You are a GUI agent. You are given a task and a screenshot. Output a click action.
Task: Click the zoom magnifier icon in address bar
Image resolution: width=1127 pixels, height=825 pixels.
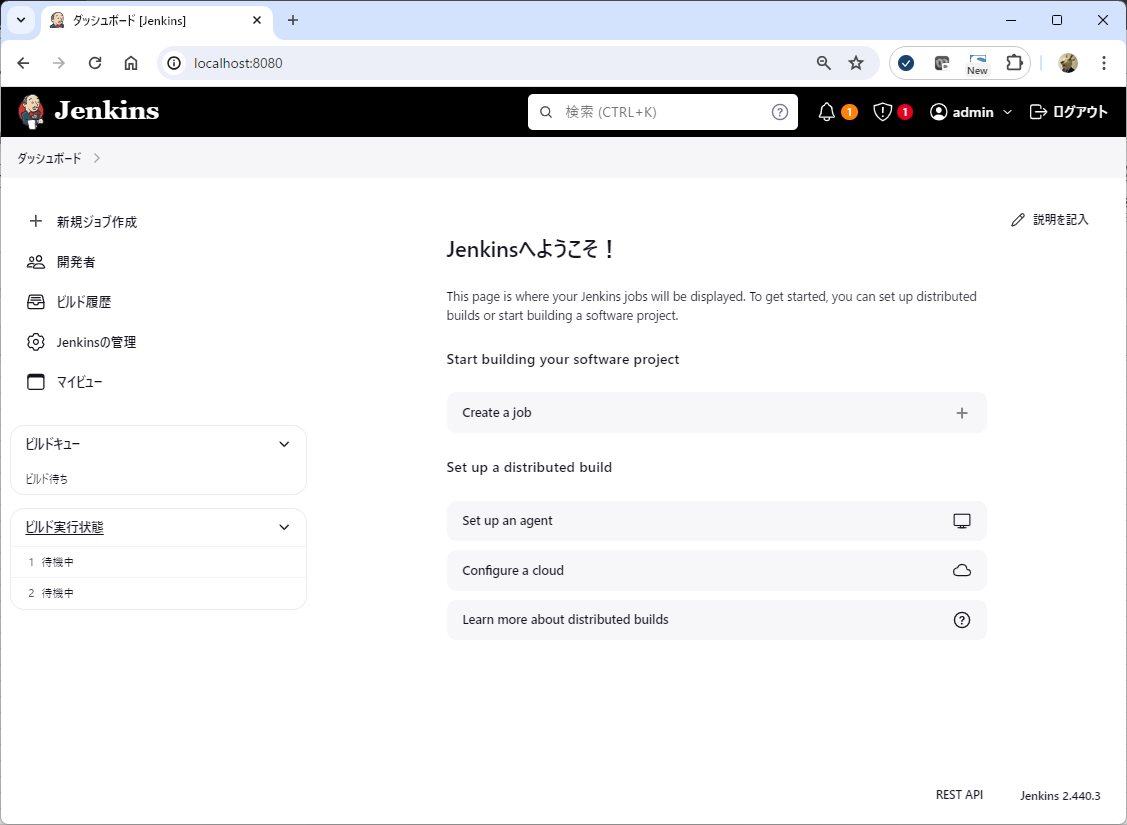pyautogui.click(x=824, y=63)
